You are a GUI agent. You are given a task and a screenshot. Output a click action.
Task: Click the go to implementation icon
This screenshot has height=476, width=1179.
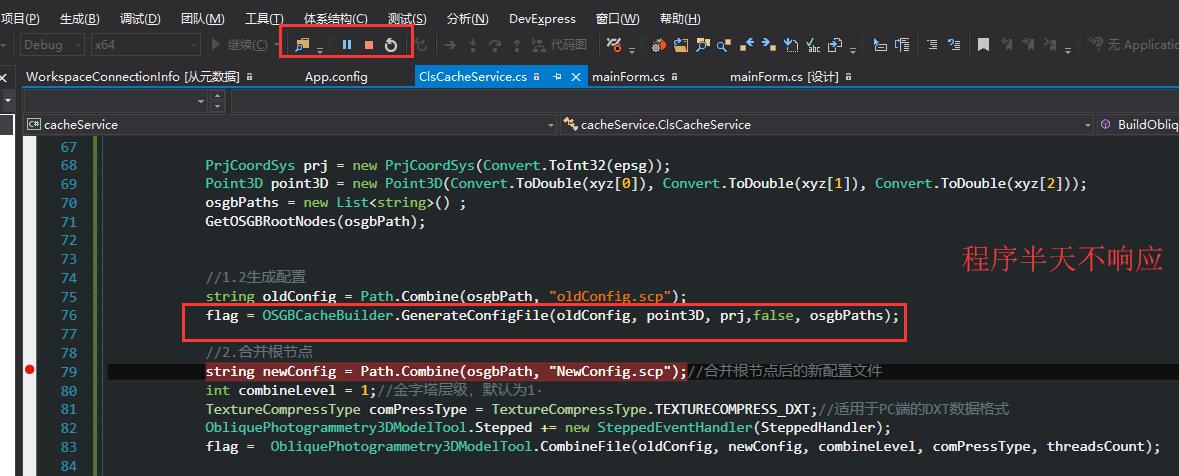pyautogui.click(x=790, y=45)
